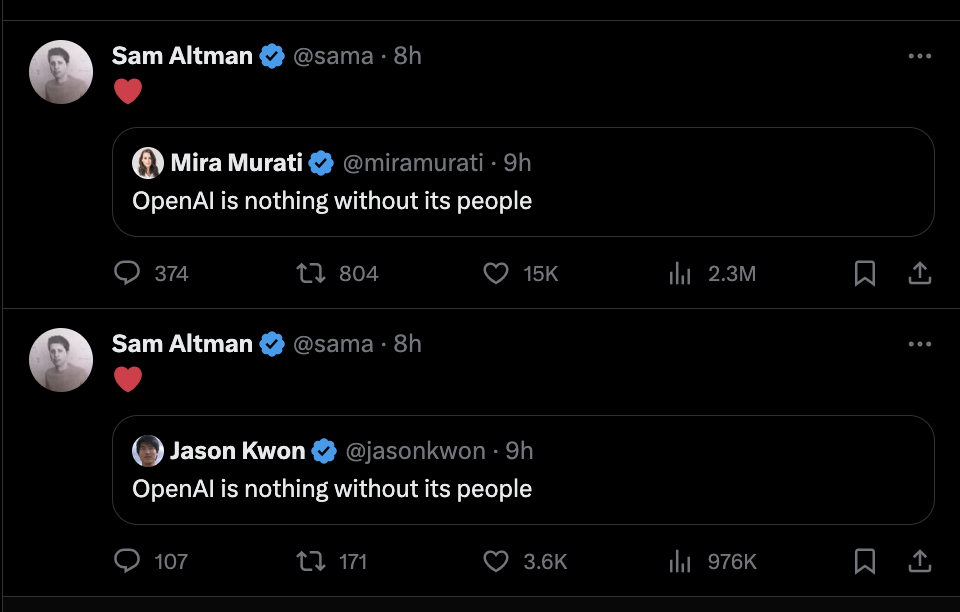Open more options on the first tweet
The width and height of the screenshot is (960, 612).
(x=920, y=56)
